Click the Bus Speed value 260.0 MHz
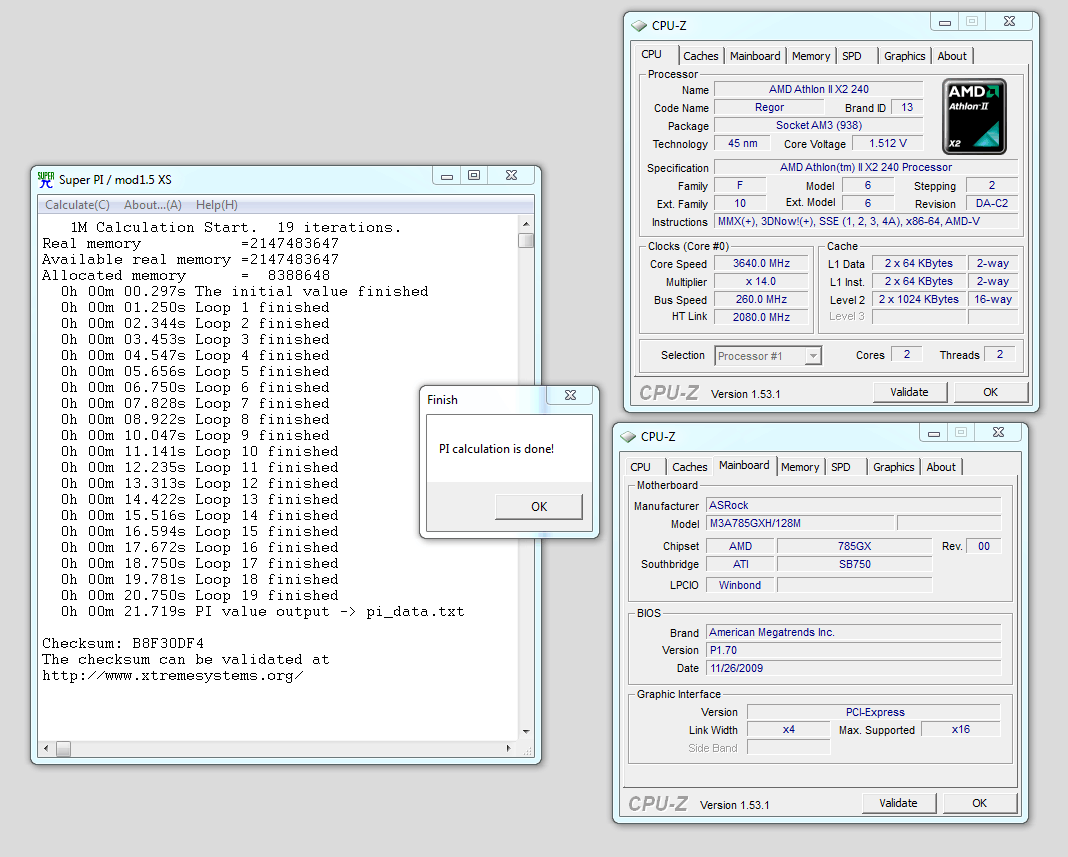 [x=761, y=299]
